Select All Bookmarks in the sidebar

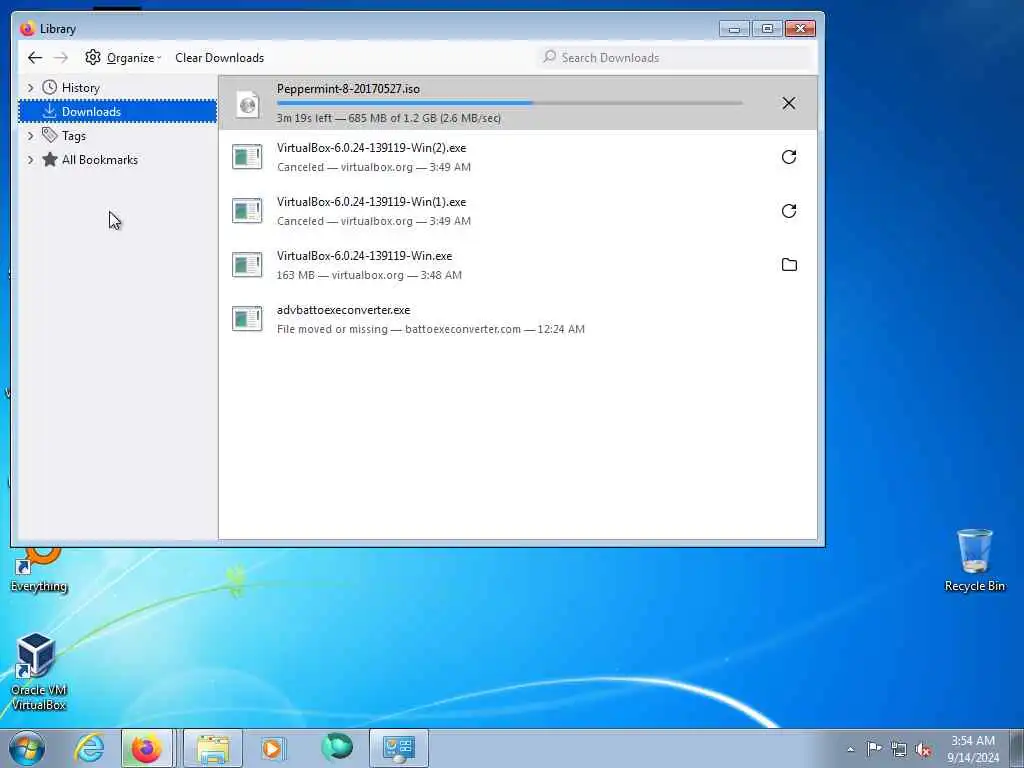[x=99, y=160]
